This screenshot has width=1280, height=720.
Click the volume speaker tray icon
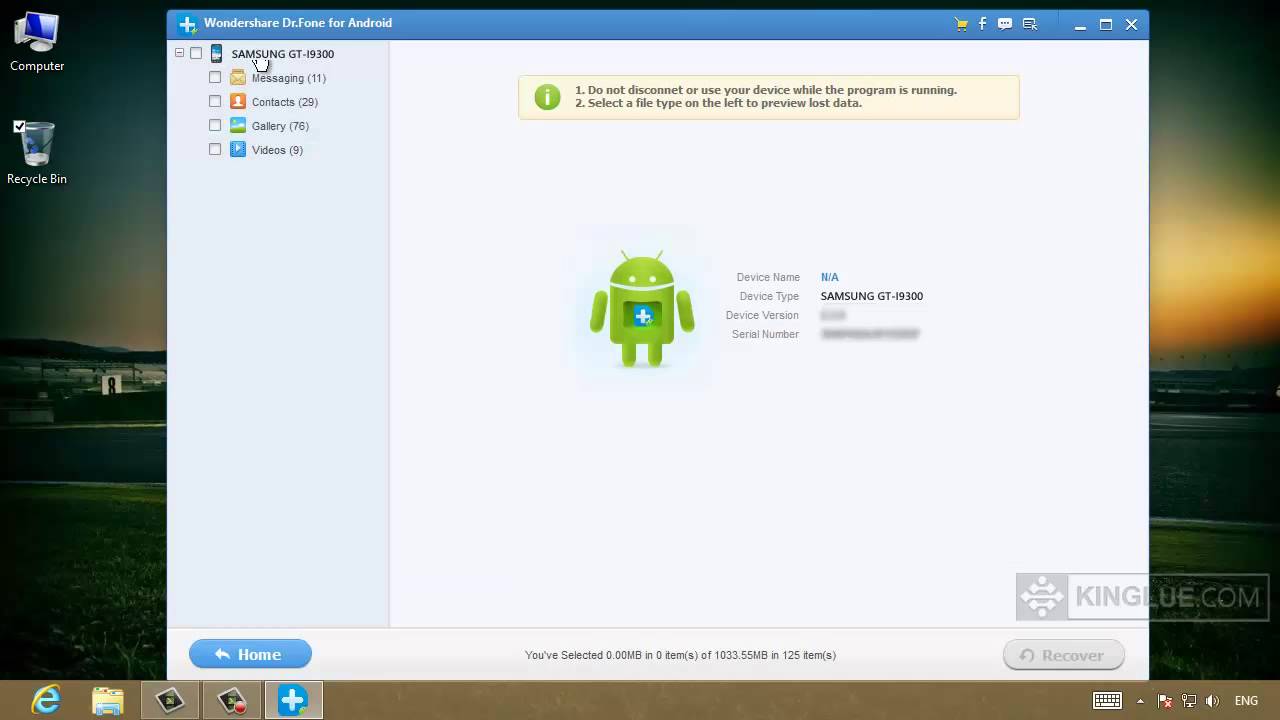[1213, 701]
